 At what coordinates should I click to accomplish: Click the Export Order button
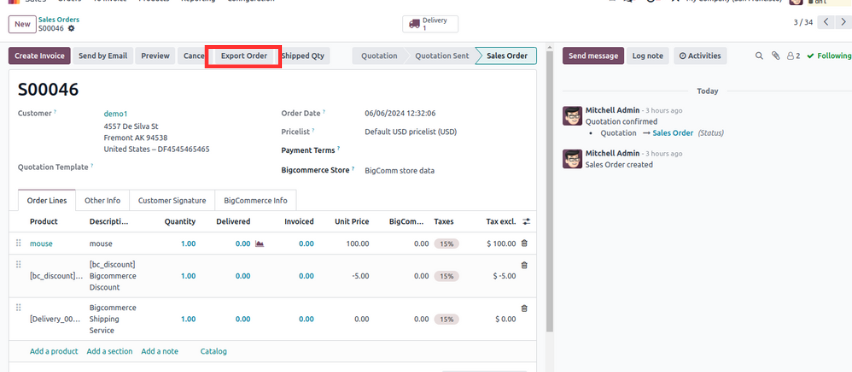pyautogui.click(x=243, y=56)
